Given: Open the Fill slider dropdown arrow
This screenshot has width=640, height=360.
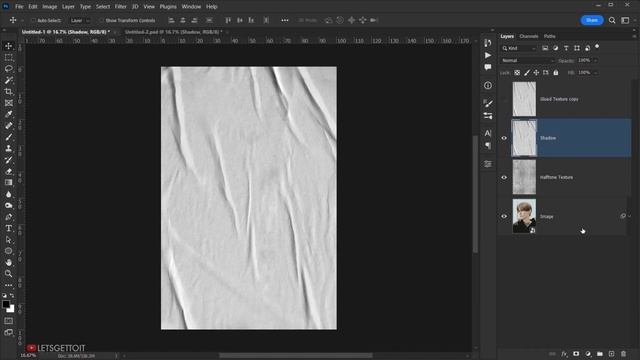Looking at the screenshot, I should click(x=596, y=73).
